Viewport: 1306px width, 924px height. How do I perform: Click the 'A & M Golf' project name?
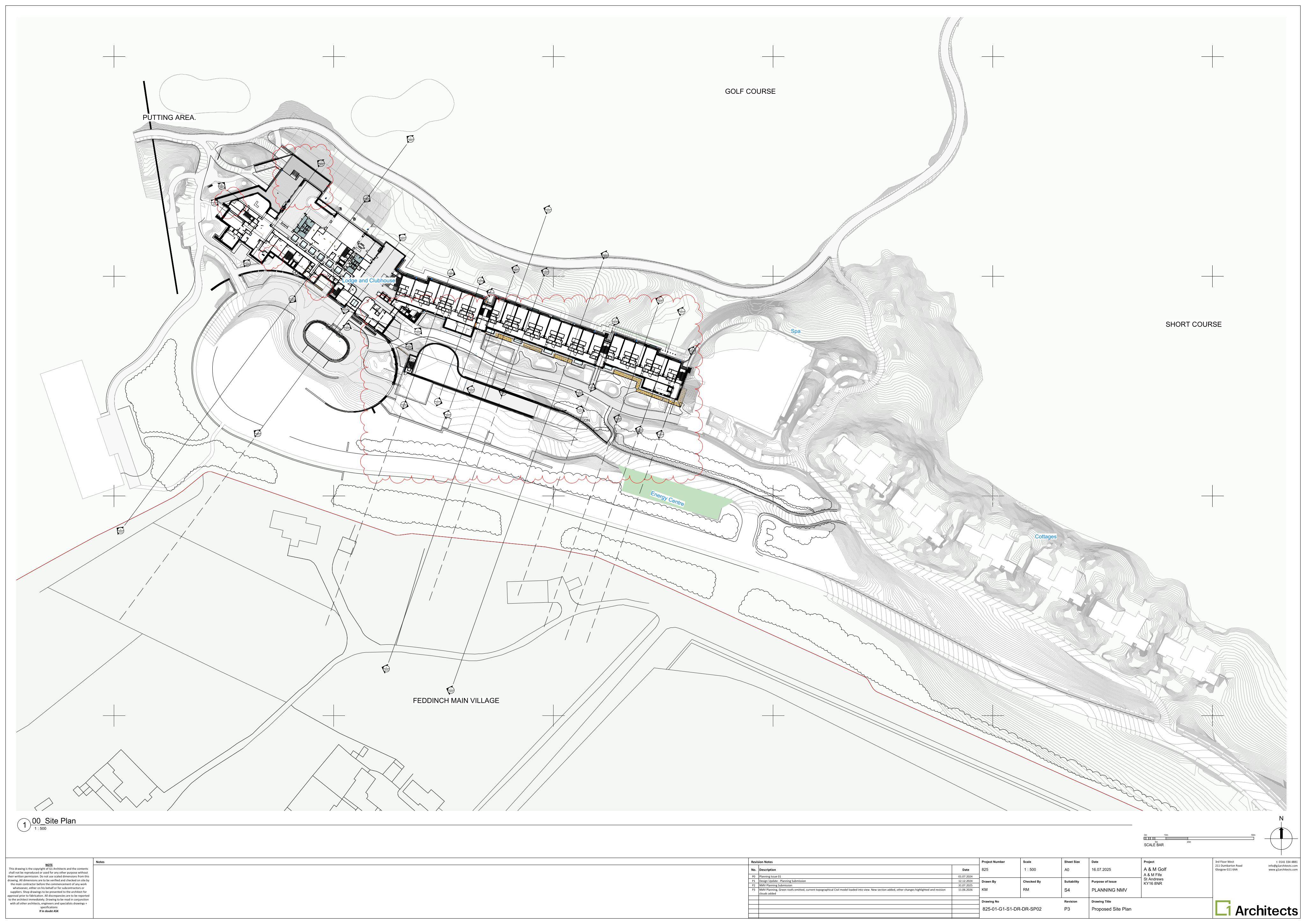(1155, 869)
